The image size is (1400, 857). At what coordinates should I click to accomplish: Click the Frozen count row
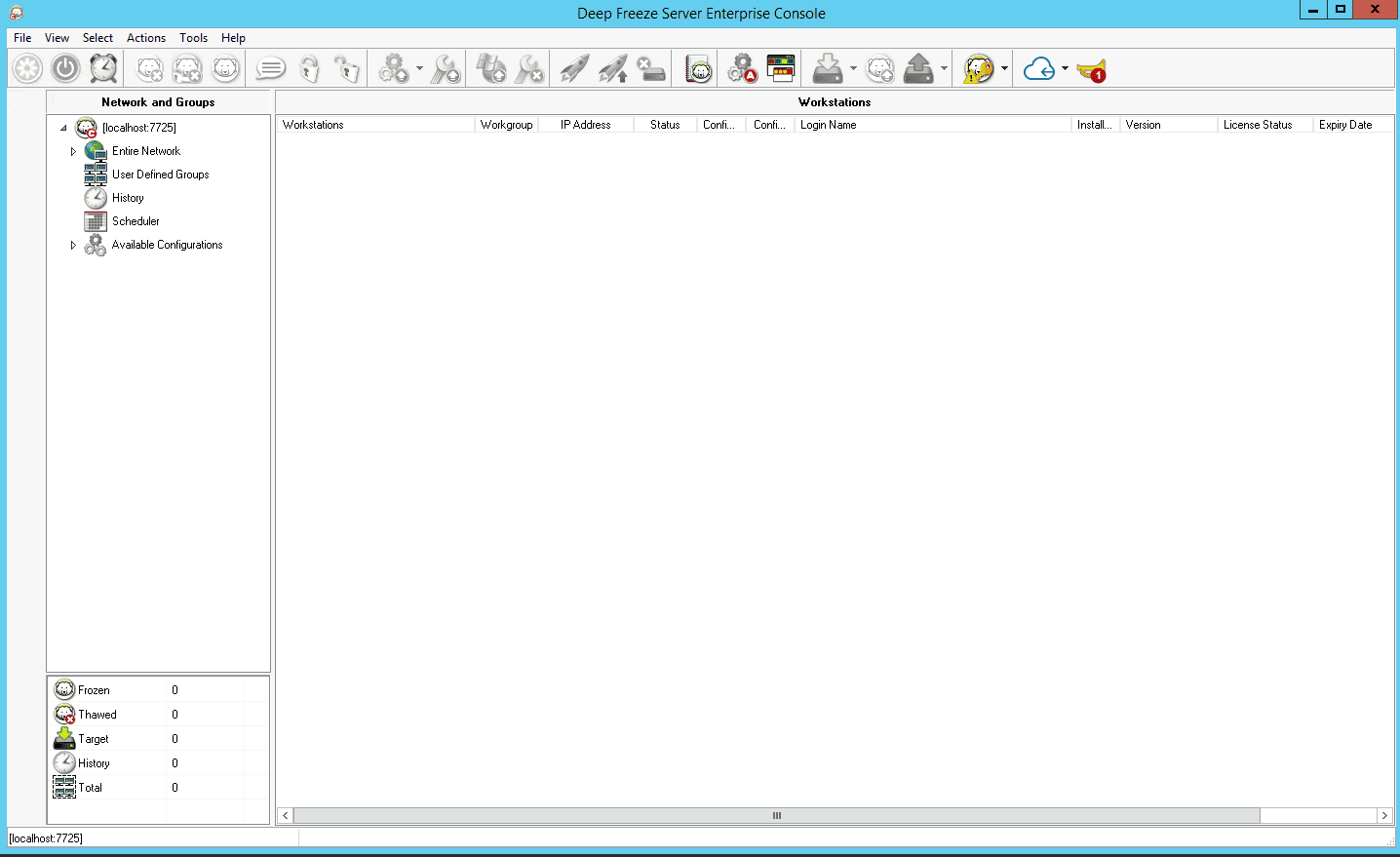point(159,689)
